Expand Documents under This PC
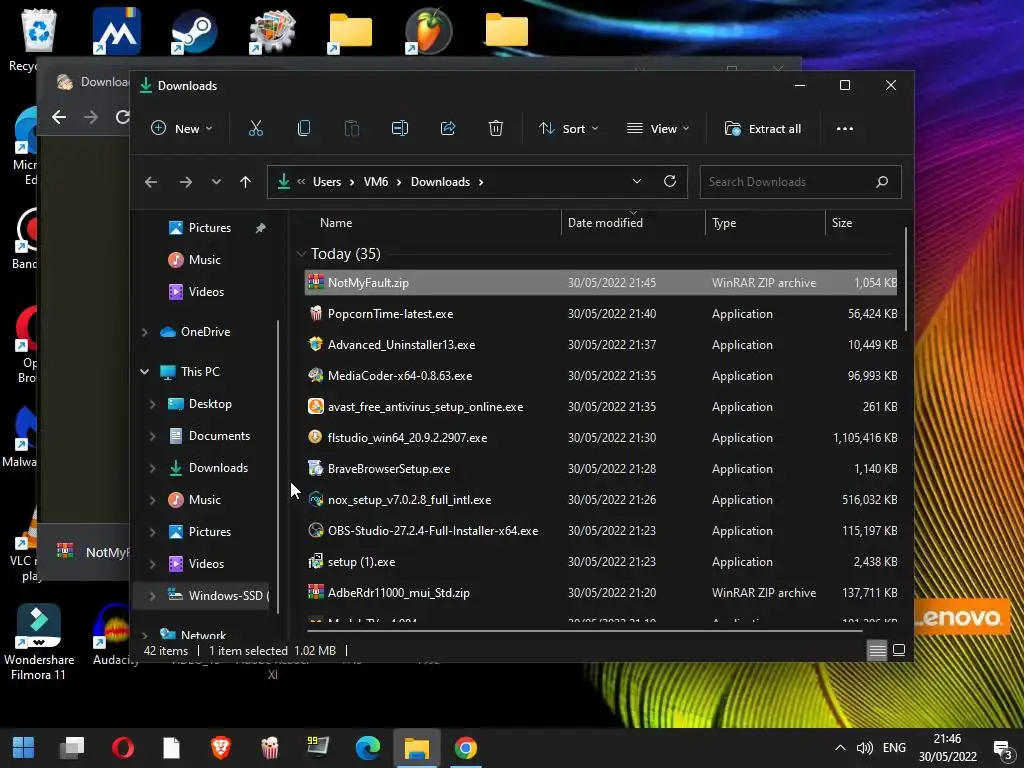Screen dimensions: 1024x768 click(x=152, y=436)
